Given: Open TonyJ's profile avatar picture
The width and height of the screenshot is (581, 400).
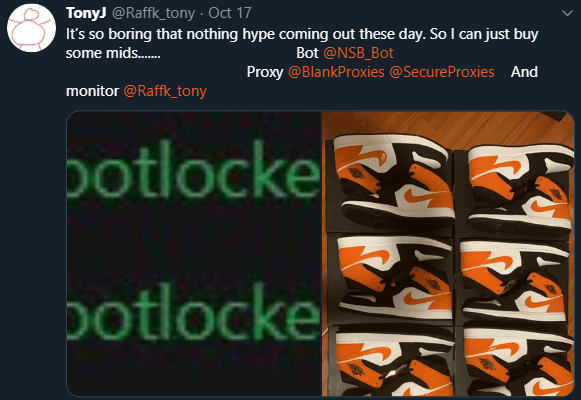Looking at the screenshot, I should click(31, 28).
